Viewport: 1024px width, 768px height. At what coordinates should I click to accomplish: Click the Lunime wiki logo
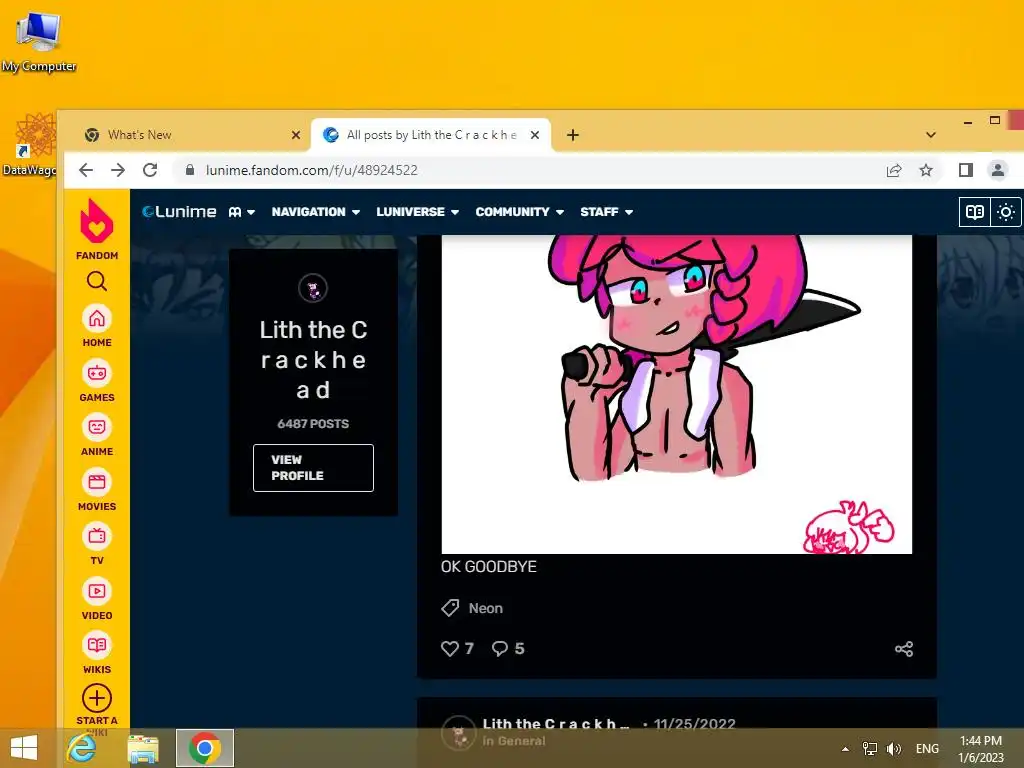click(x=180, y=212)
